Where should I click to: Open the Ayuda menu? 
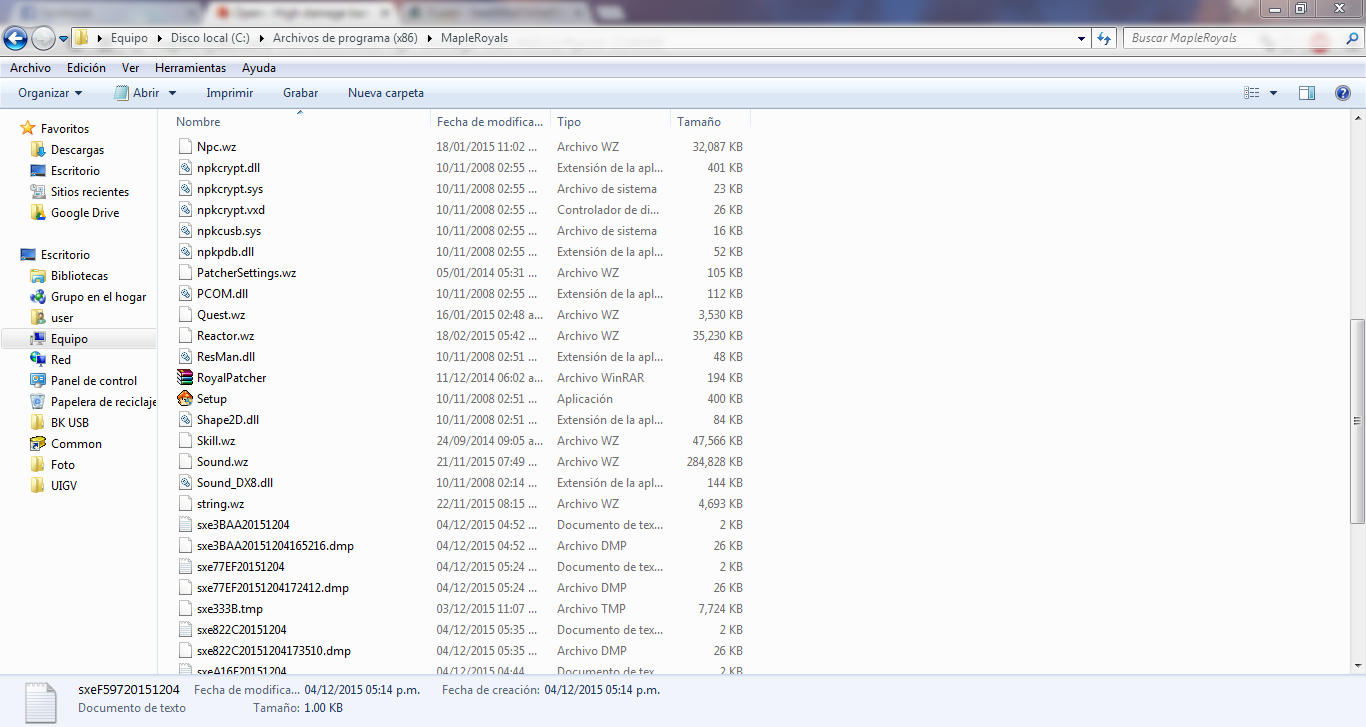coord(258,68)
